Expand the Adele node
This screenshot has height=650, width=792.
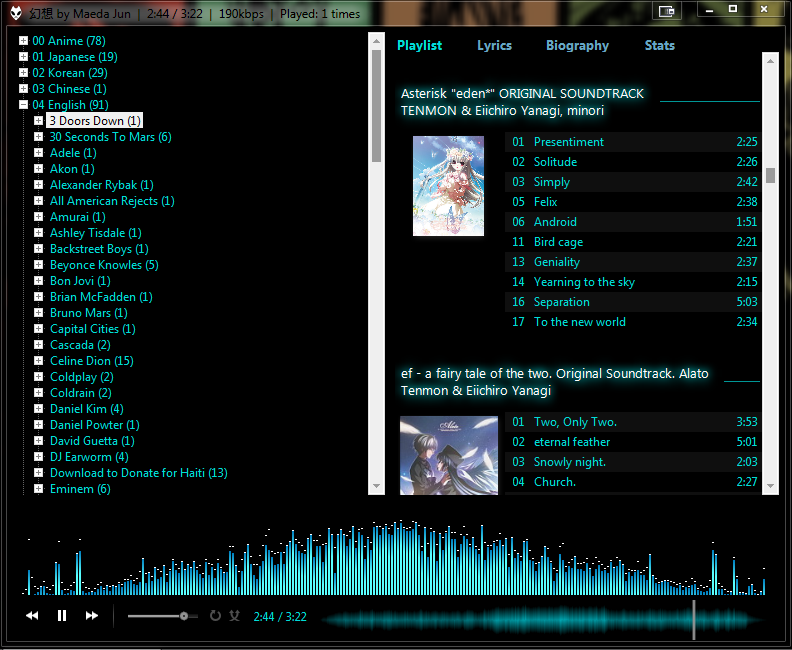[38, 153]
